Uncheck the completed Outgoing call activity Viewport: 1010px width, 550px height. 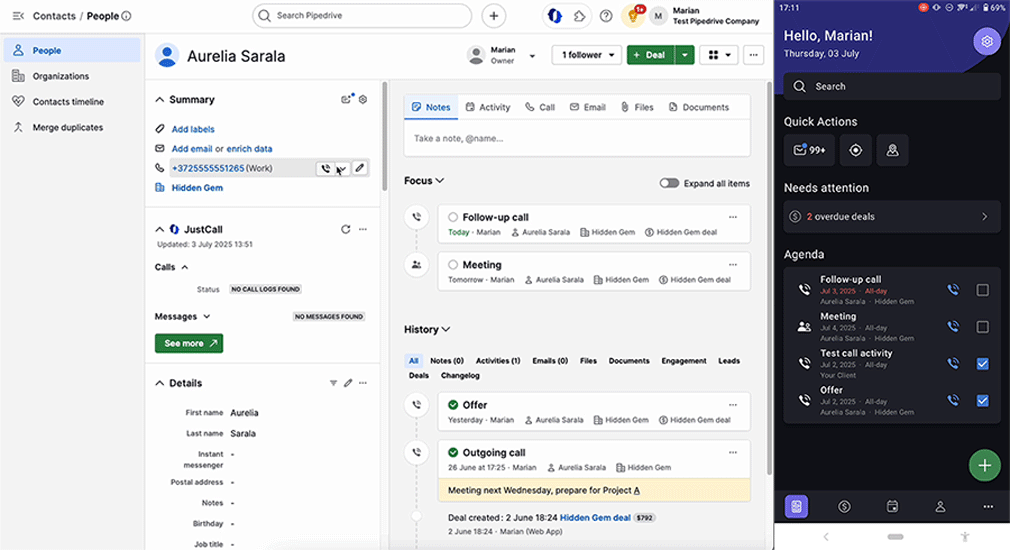point(453,453)
